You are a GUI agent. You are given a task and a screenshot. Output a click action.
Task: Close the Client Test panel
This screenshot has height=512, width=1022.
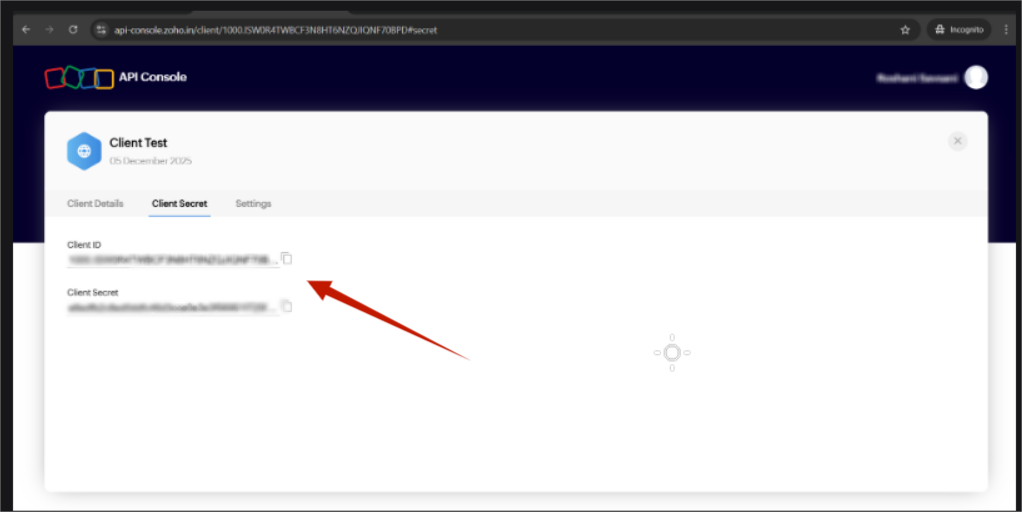tap(957, 142)
